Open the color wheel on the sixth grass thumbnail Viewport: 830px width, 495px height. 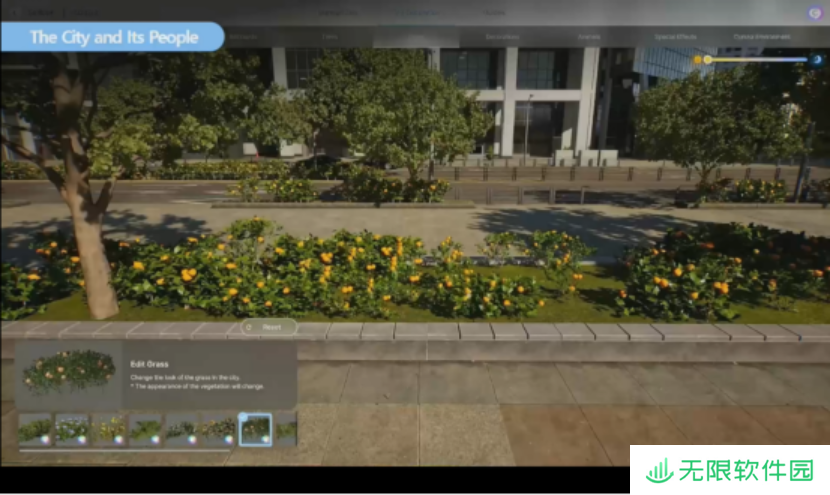pyautogui.click(x=229, y=439)
